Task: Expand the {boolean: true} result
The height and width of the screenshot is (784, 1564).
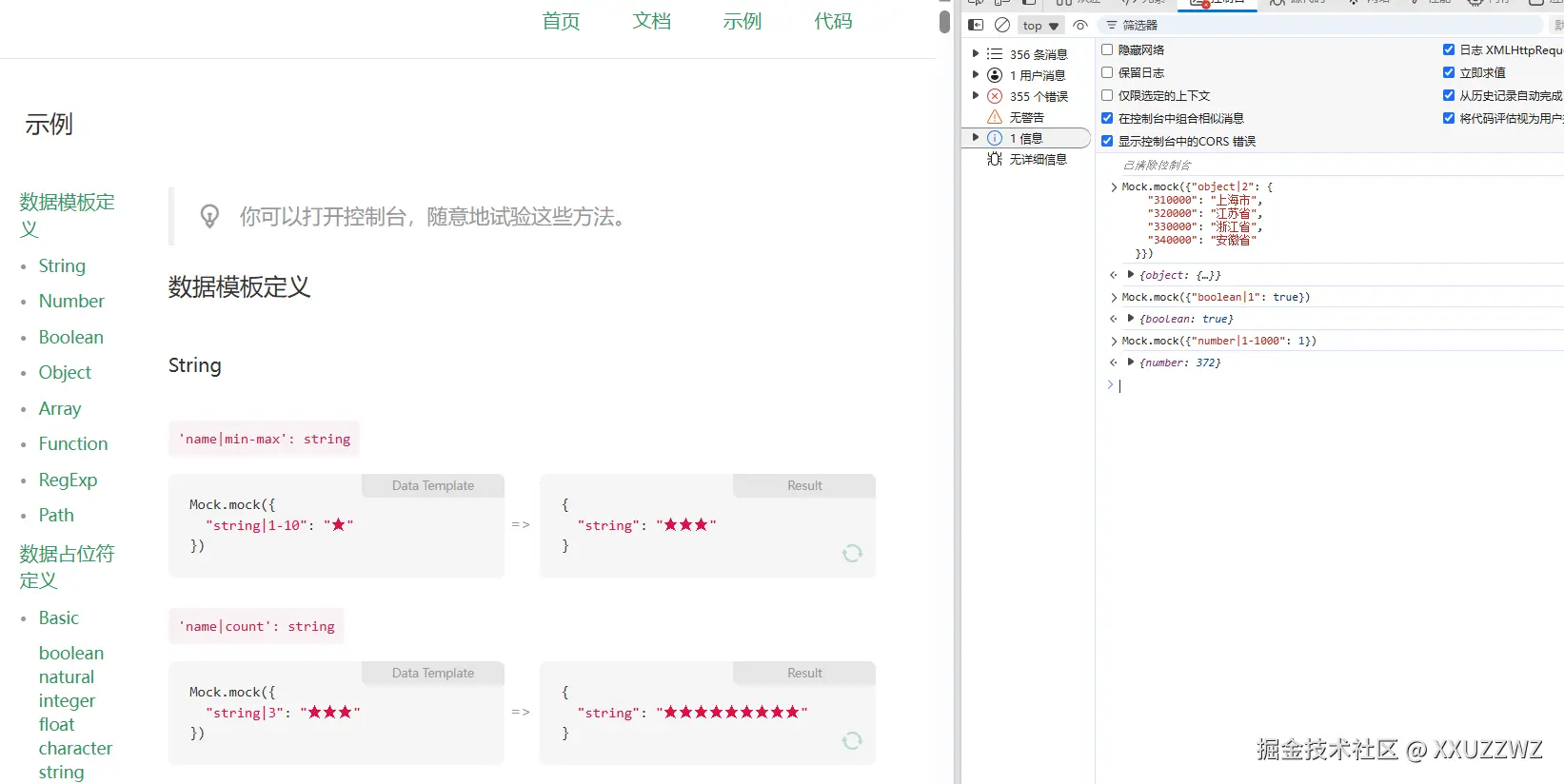Action: click(1131, 319)
